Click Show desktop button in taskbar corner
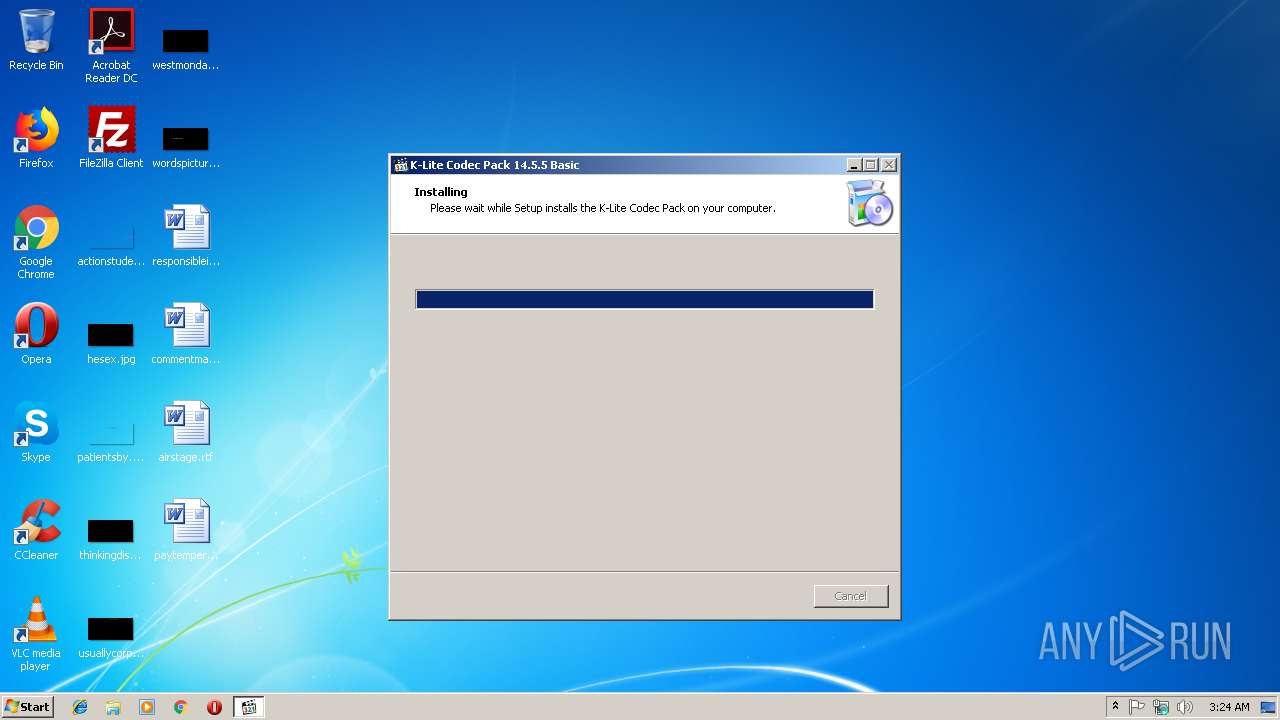This screenshot has width=1280, height=720. tap(1270, 707)
